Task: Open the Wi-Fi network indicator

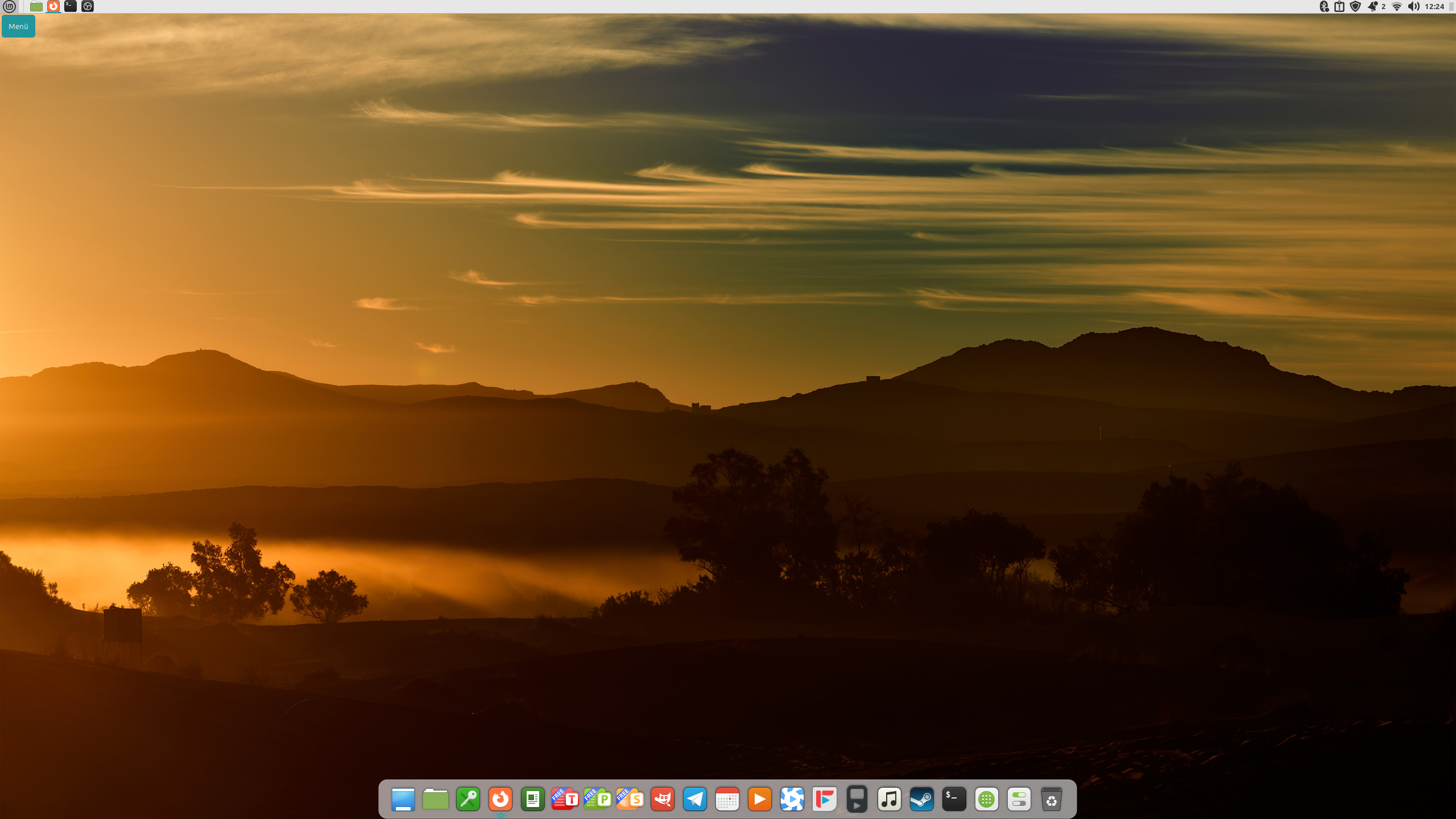Action: [1395, 7]
